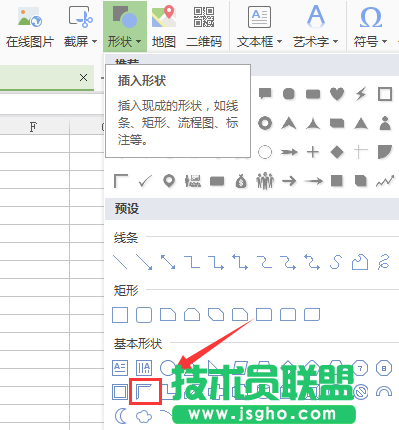Choose the plain rectangle in 矩形
The height and width of the screenshot is (430, 399).
click(120, 315)
